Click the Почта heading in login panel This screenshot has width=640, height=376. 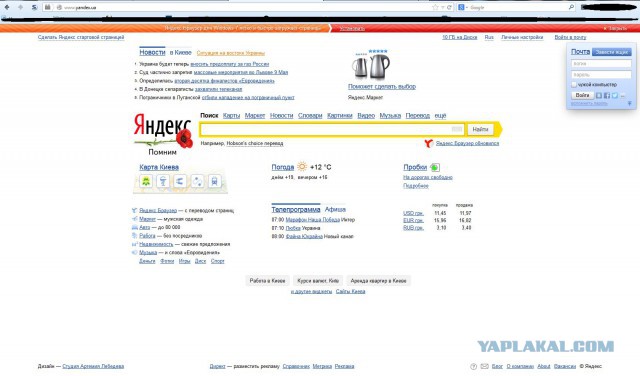tap(580, 51)
